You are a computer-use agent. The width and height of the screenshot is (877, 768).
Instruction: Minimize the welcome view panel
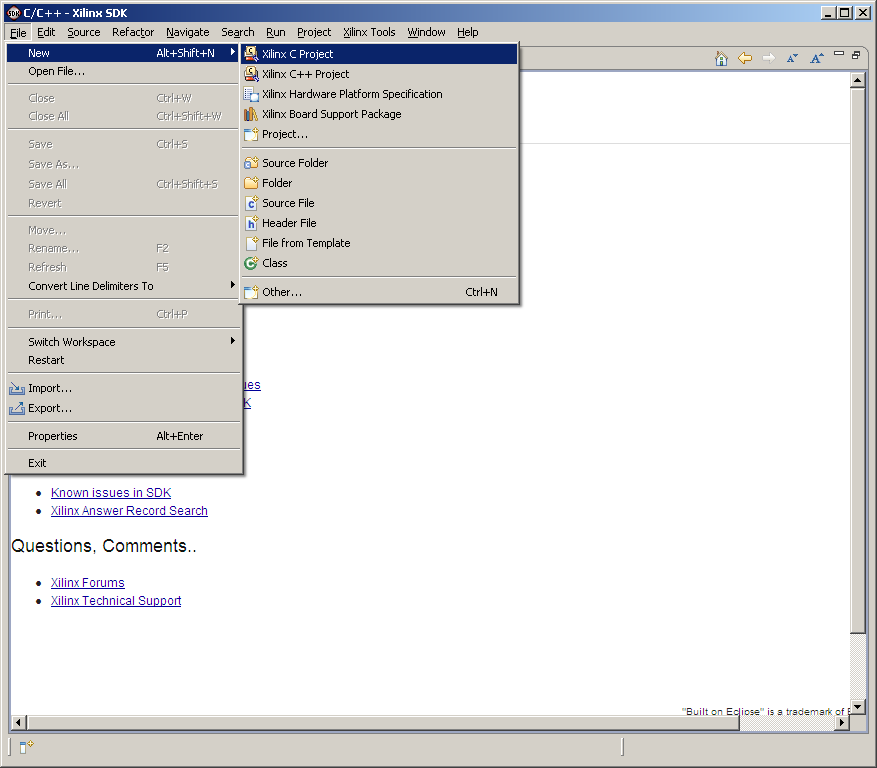[x=838, y=54]
